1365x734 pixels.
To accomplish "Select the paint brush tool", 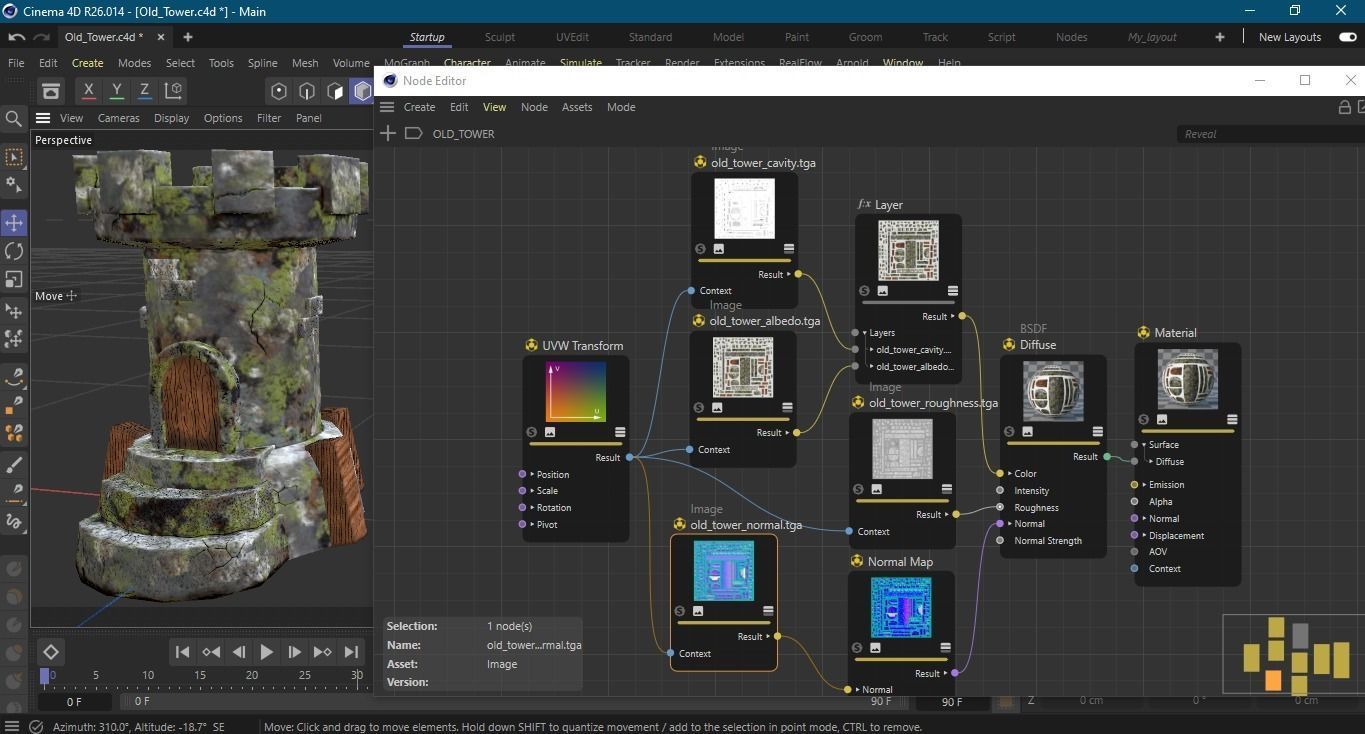I will click(14, 465).
